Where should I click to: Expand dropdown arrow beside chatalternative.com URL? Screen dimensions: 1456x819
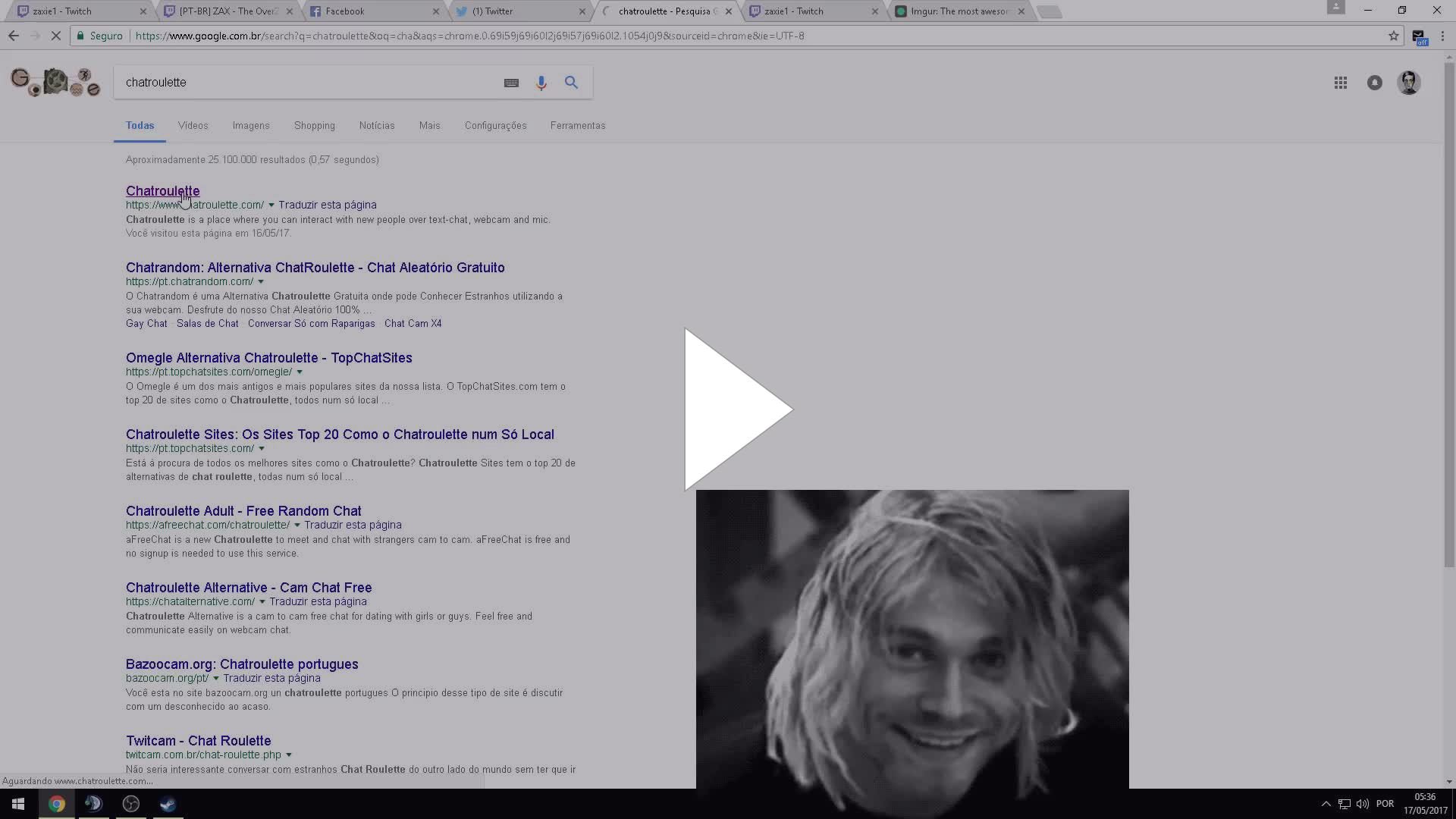262,602
